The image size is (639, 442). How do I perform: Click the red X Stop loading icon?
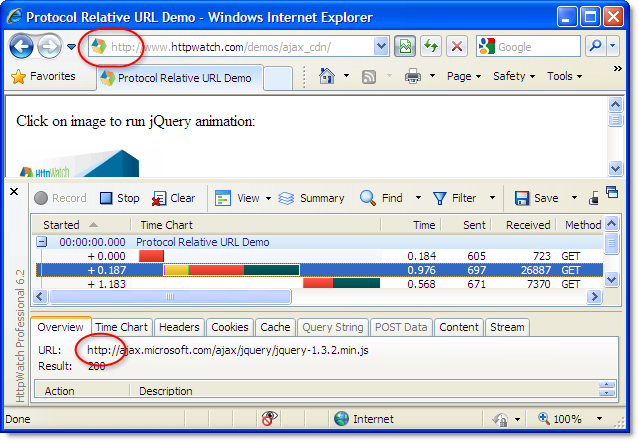point(457,46)
